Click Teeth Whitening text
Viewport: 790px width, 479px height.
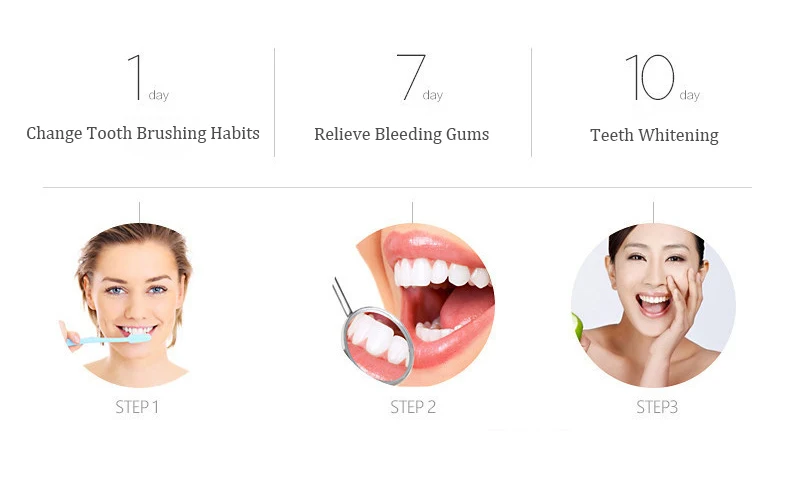click(654, 135)
